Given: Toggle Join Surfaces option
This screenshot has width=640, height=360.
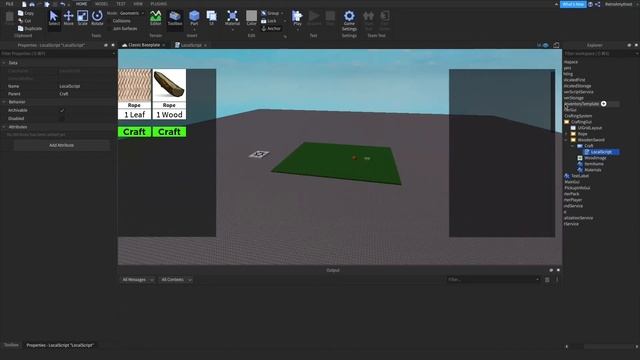Looking at the screenshot, I should tap(125, 29).
